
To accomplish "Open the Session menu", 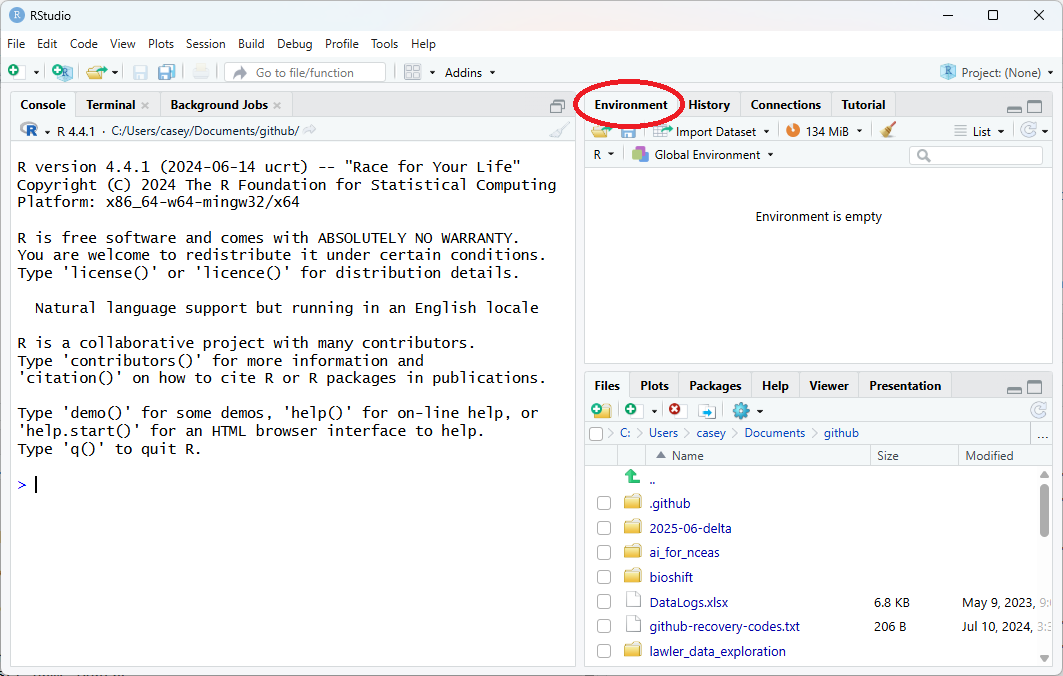I will point(205,44).
